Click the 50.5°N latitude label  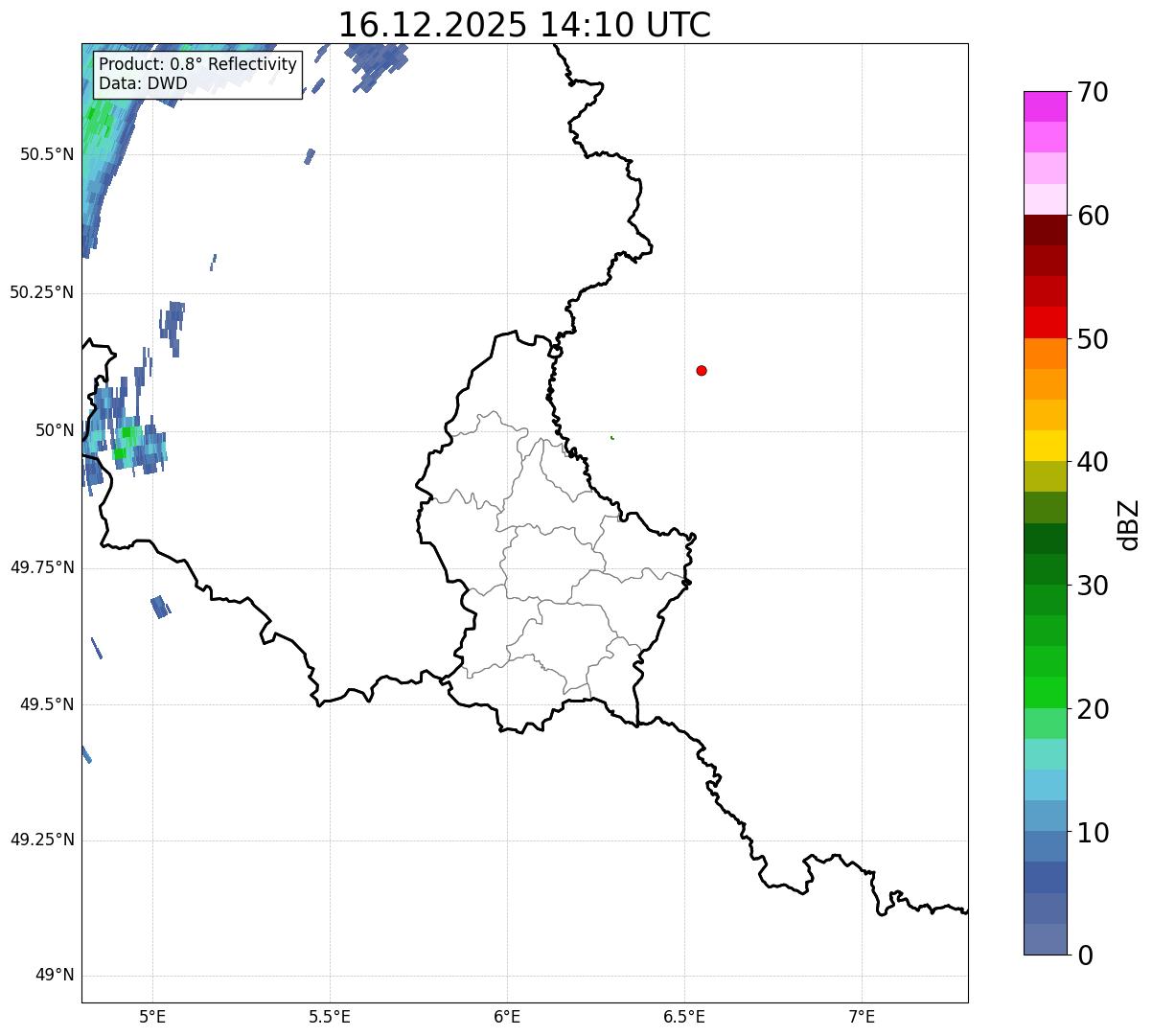[46, 154]
